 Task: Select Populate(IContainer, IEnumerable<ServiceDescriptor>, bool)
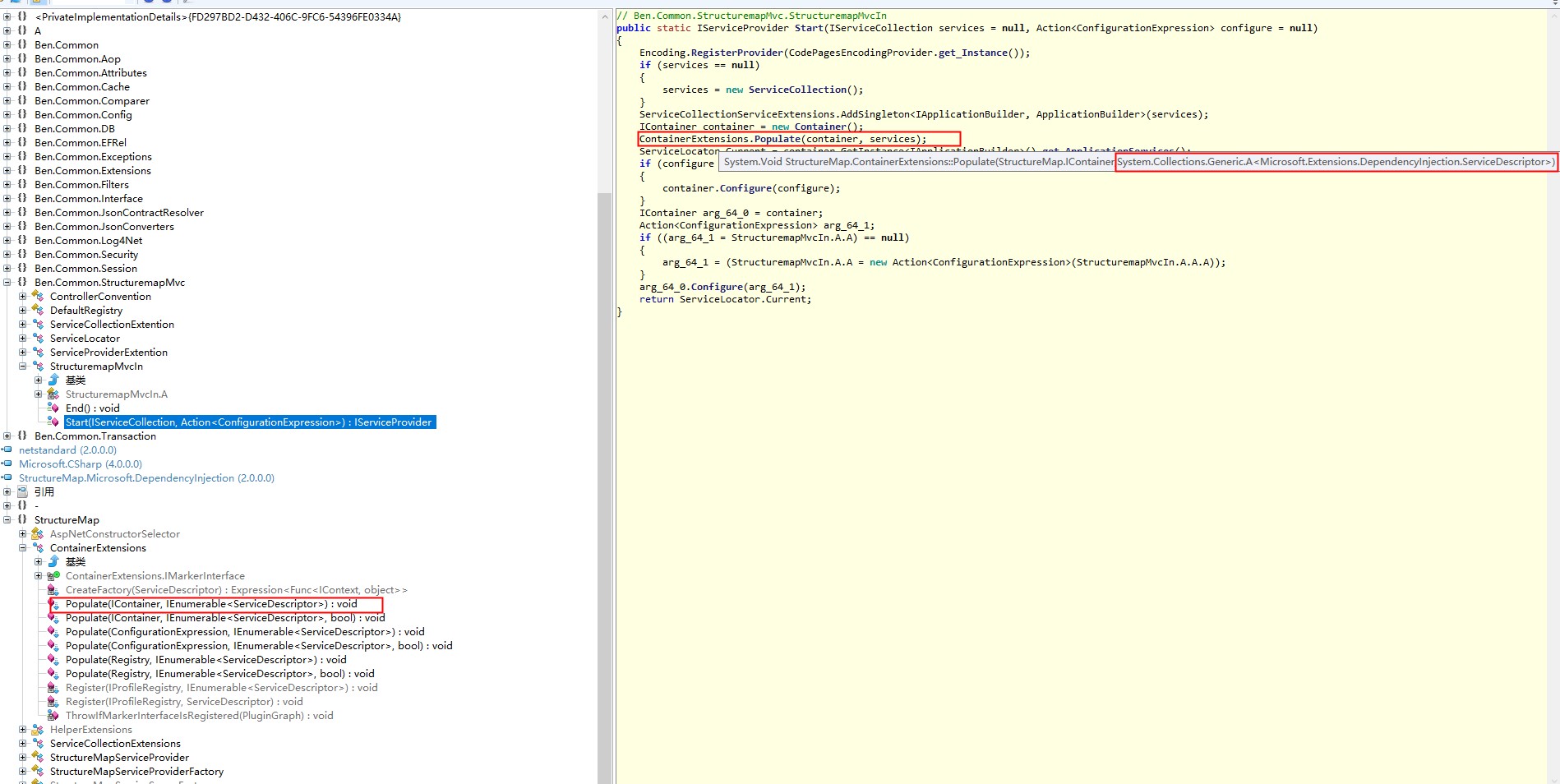[225, 617]
